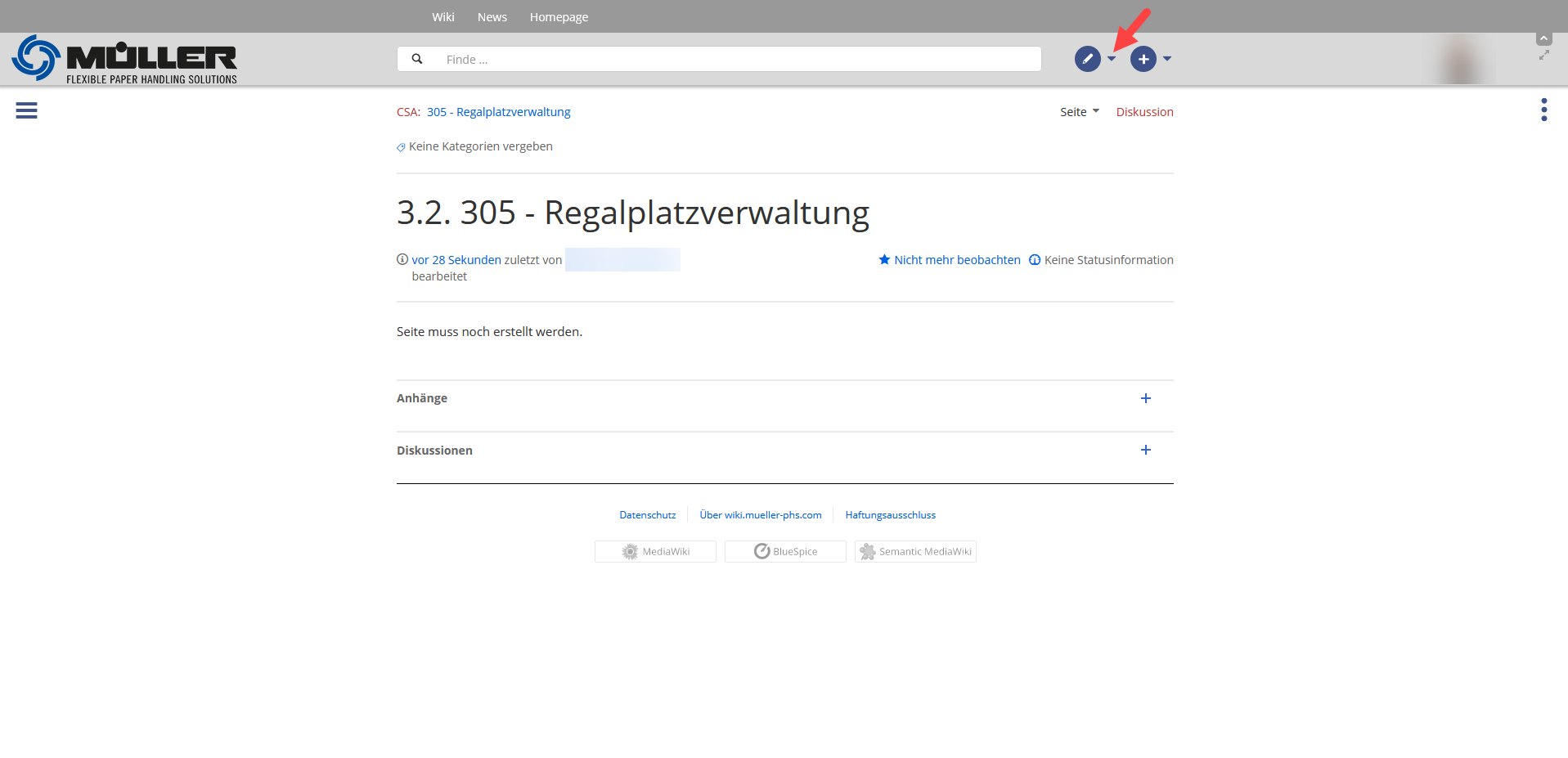Toggle watch star Nicht mehr beobachten
The height and width of the screenshot is (758, 1568).
pyautogui.click(x=884, y=260)
